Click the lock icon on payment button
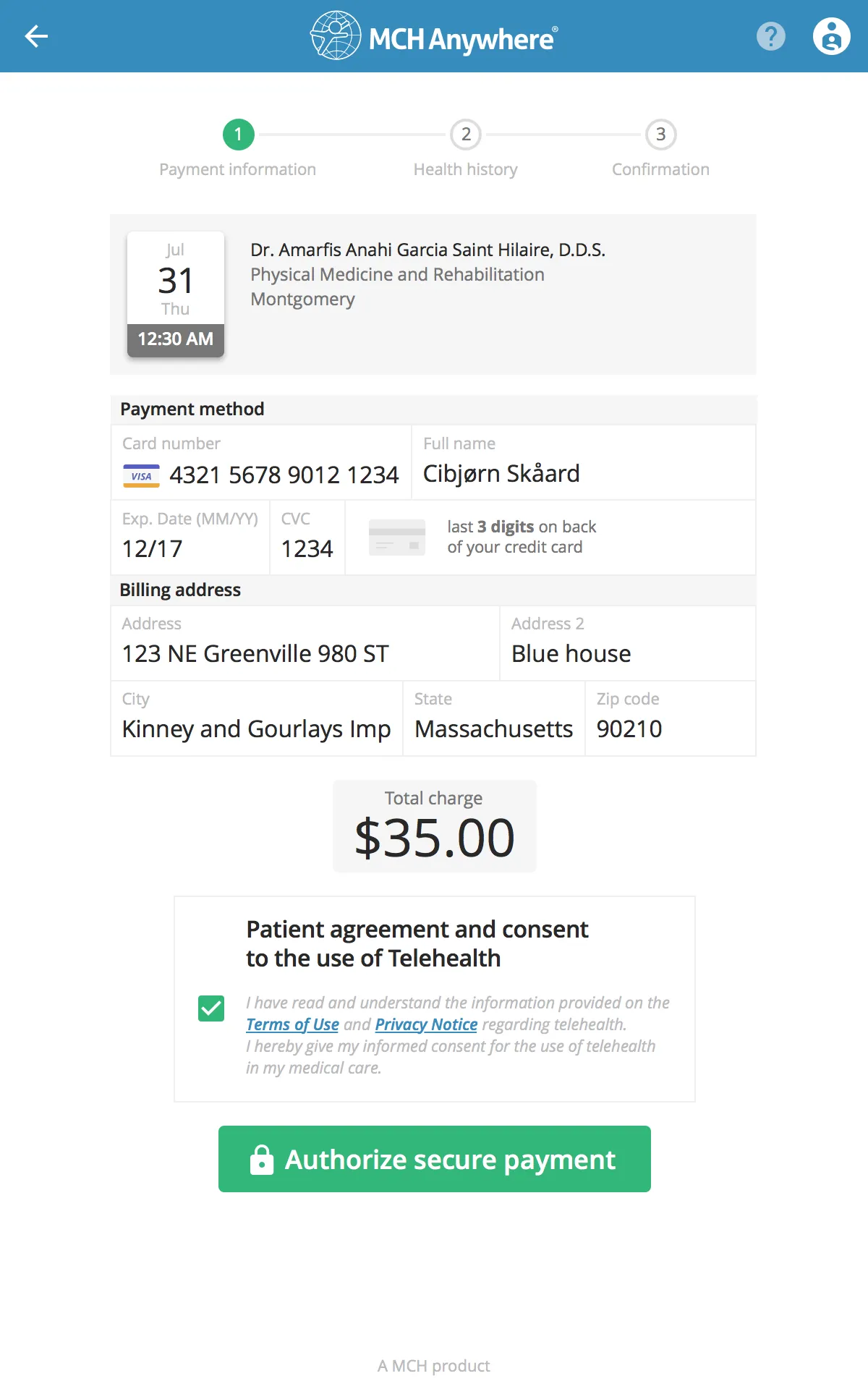This screenshot has height=1389, width=868. click(x=262, y=1160)
